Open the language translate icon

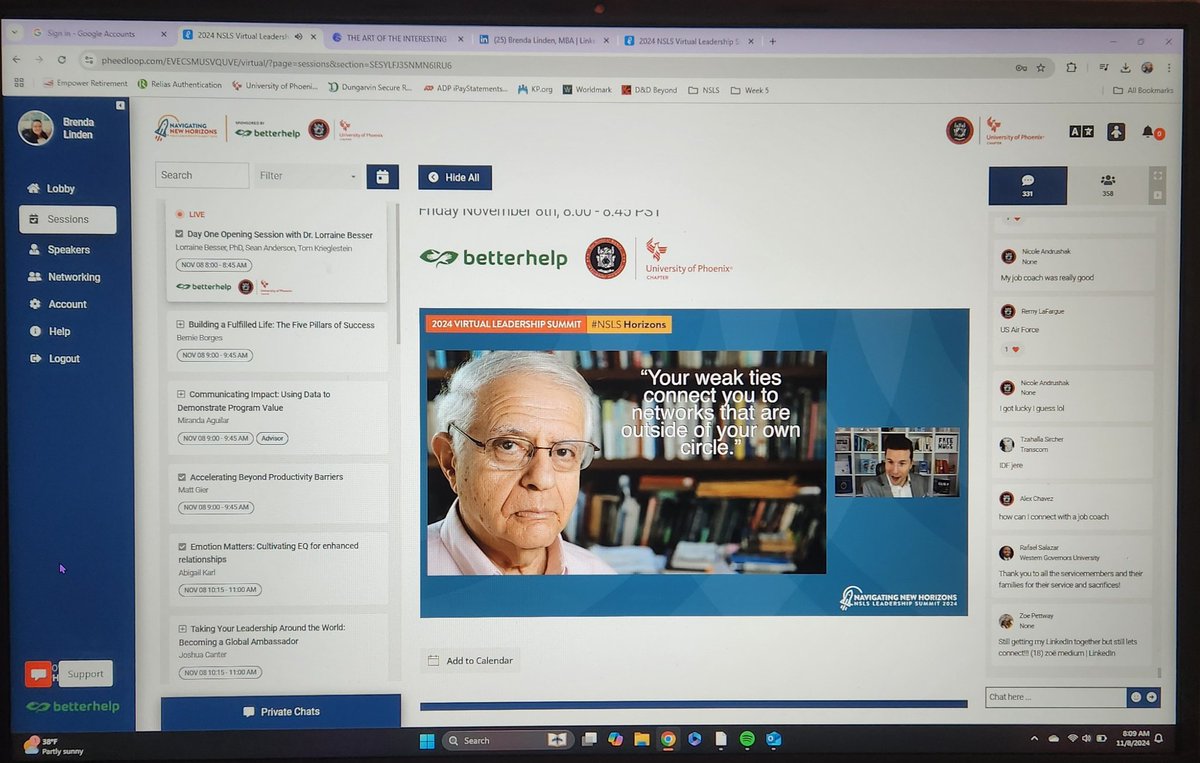coord(1081,131)
